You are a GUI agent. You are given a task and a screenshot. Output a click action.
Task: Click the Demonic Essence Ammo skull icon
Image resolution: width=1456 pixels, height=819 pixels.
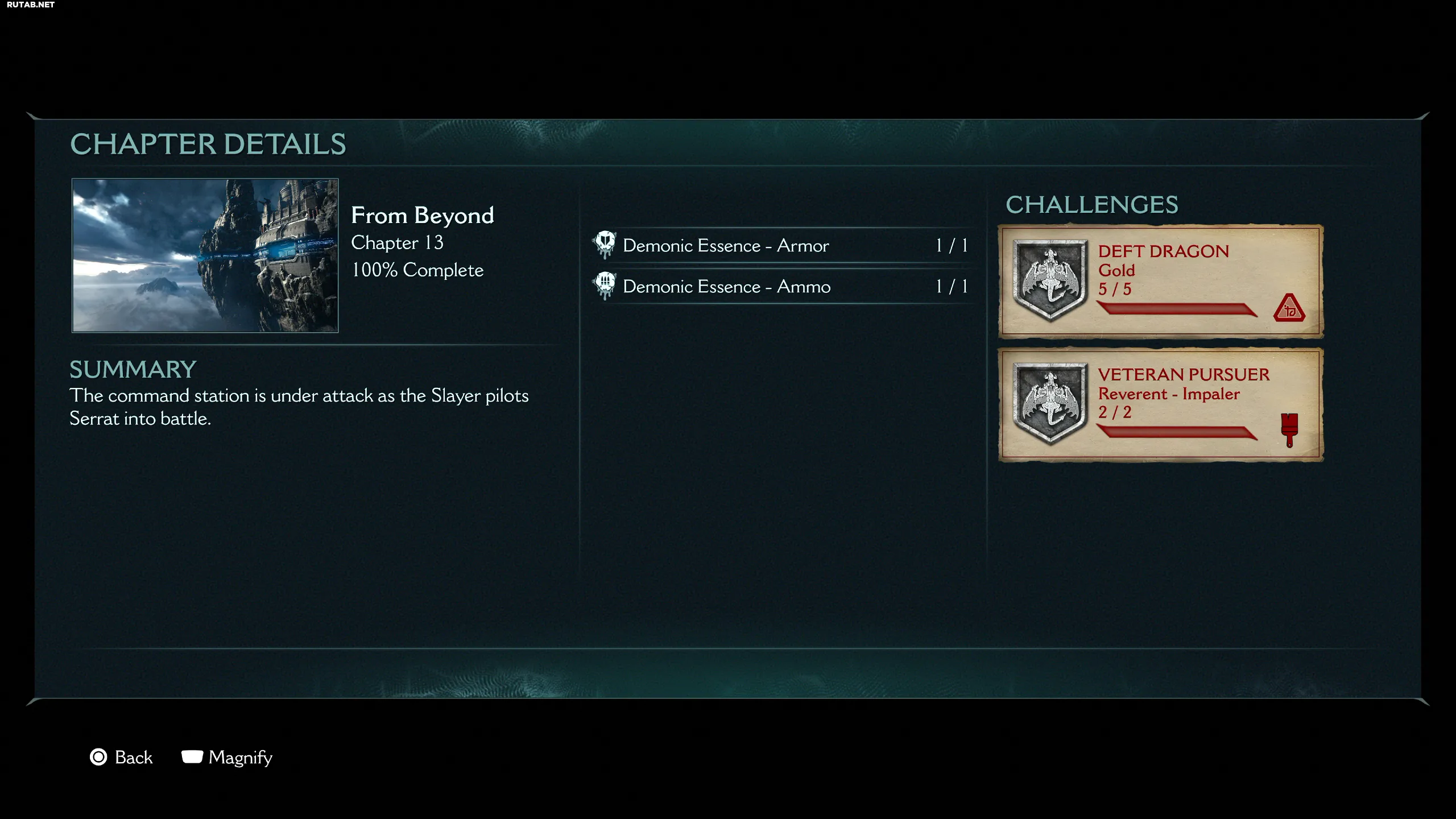click(x=605, y=286)
